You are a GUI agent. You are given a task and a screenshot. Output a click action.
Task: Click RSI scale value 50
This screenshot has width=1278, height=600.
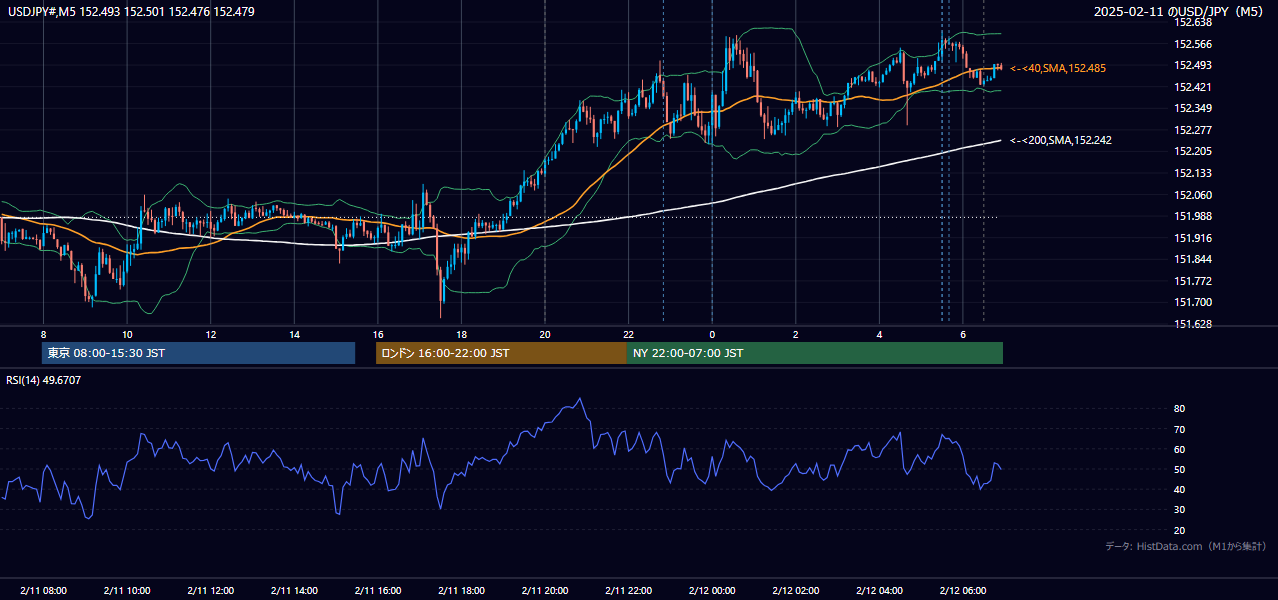[x=1180, y=469]
